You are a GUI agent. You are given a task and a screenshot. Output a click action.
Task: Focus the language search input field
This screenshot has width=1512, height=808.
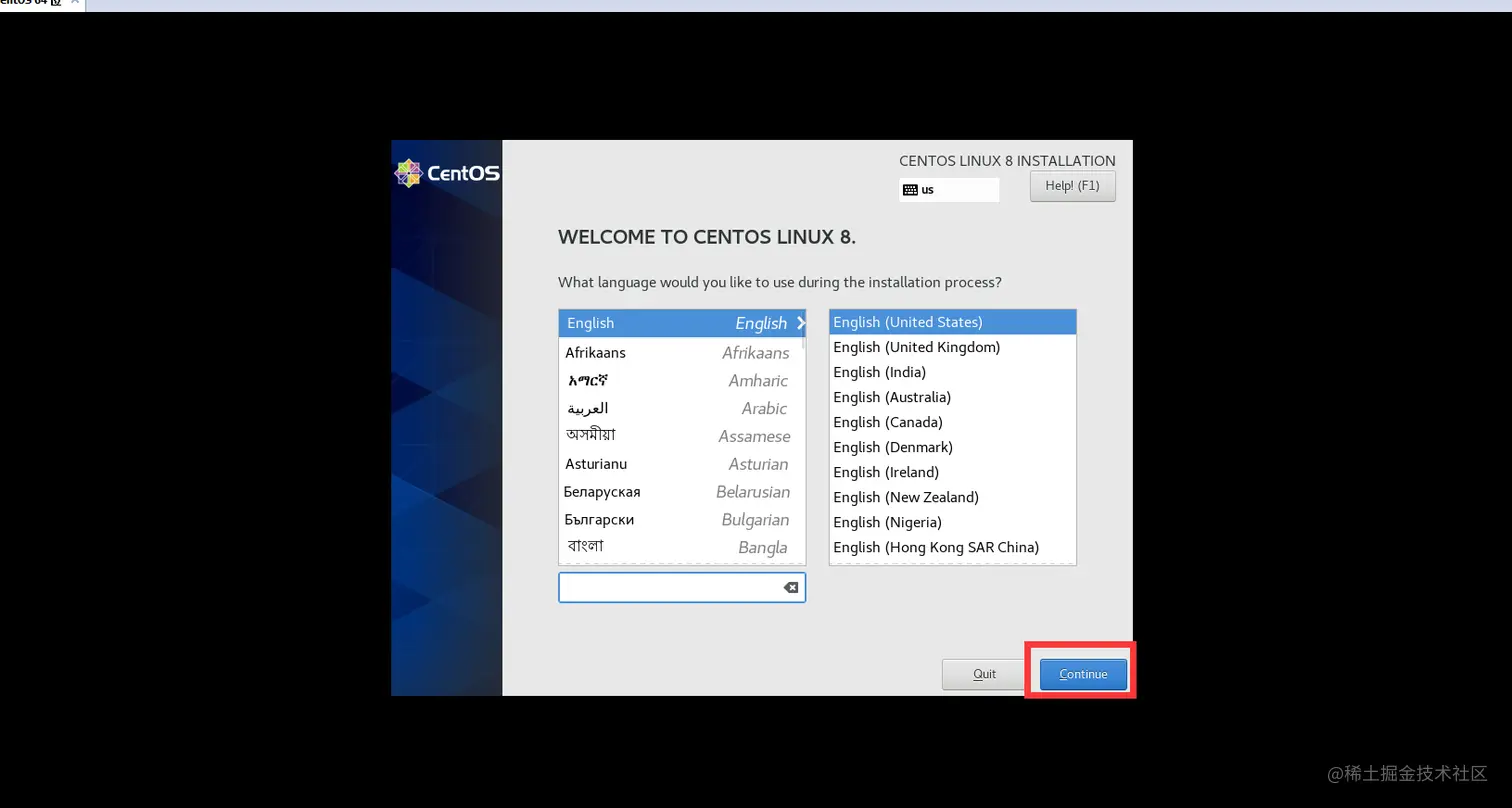681,588
